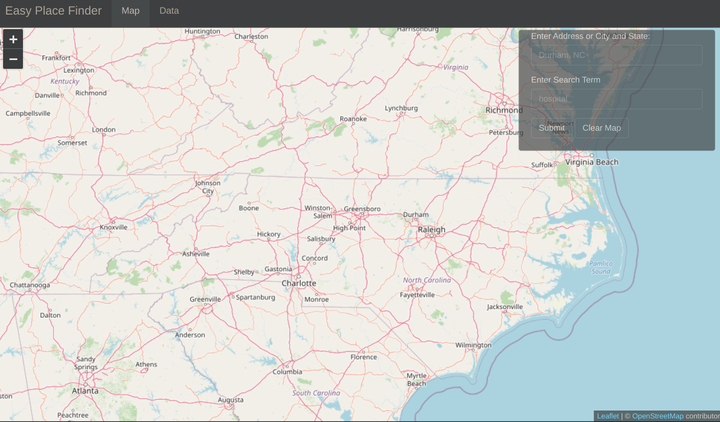Open the Leaflet attribution link
This screenshot has width=720, height=422.
point(608,416)
